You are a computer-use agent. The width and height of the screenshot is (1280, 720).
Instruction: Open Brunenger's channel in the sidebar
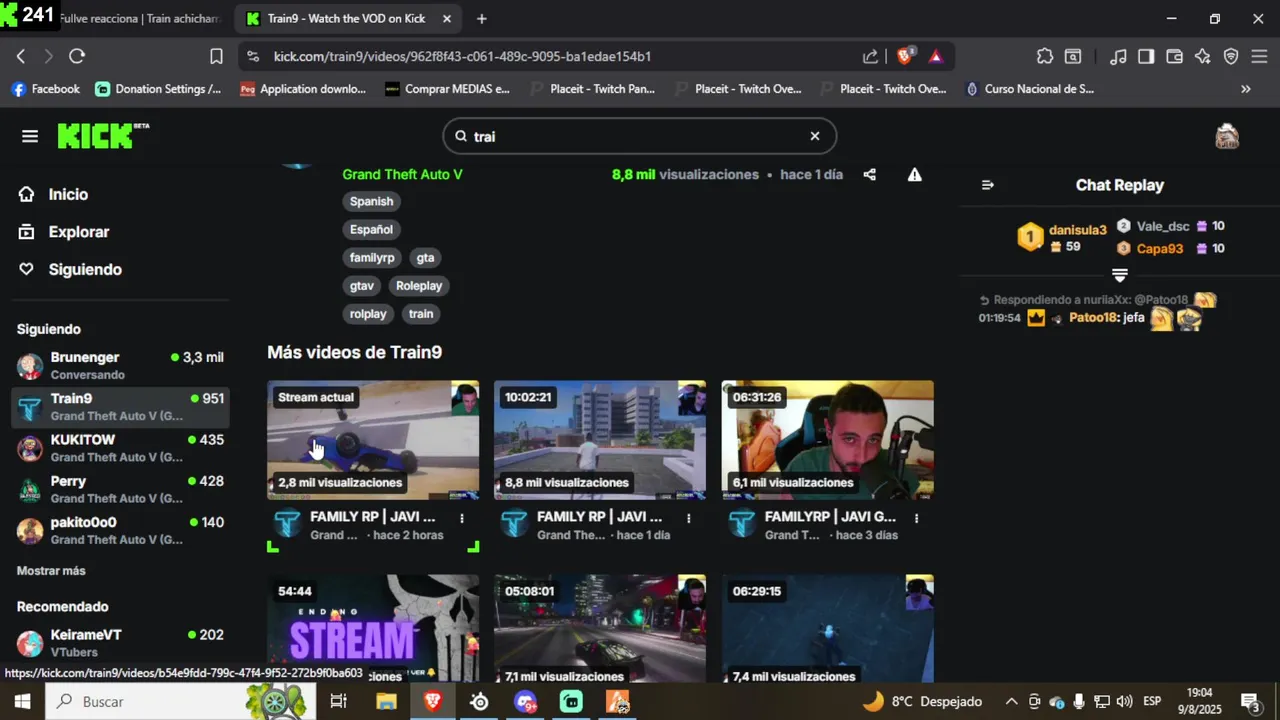[120, 365]
